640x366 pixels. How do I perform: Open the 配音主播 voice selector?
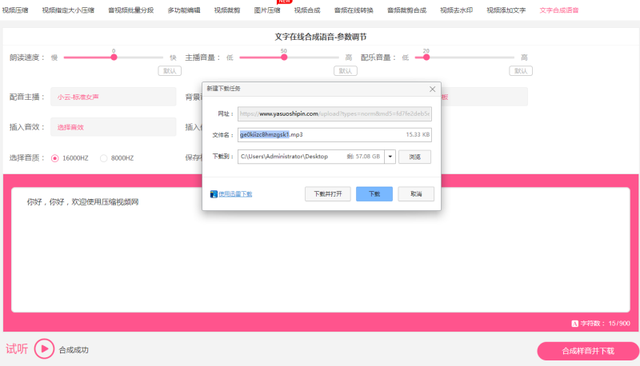tap(113, 97)
